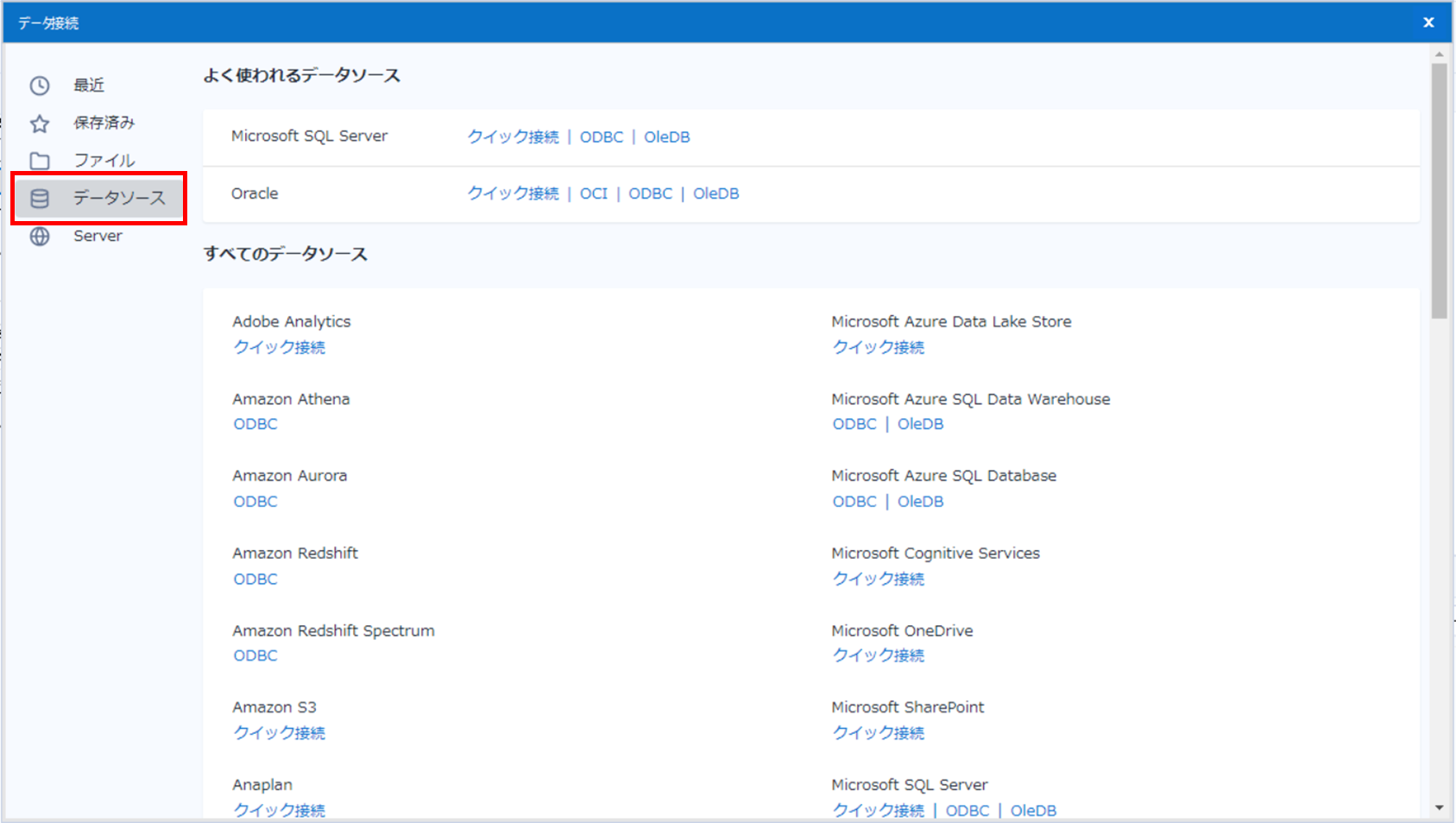Click the Adobe Analytics name

click(292, 321)
